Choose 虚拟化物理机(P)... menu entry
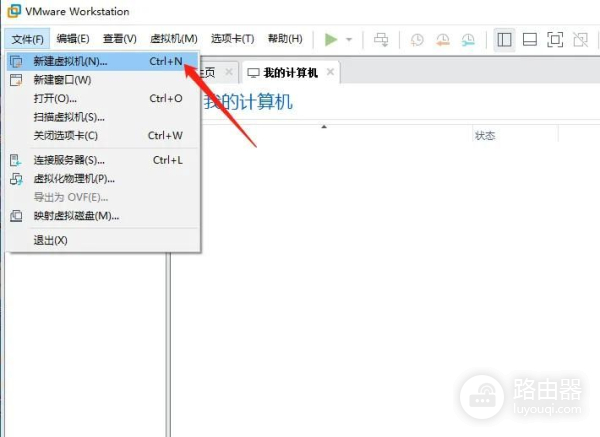This screenshot has width=600, height=437. click(102, 179)
